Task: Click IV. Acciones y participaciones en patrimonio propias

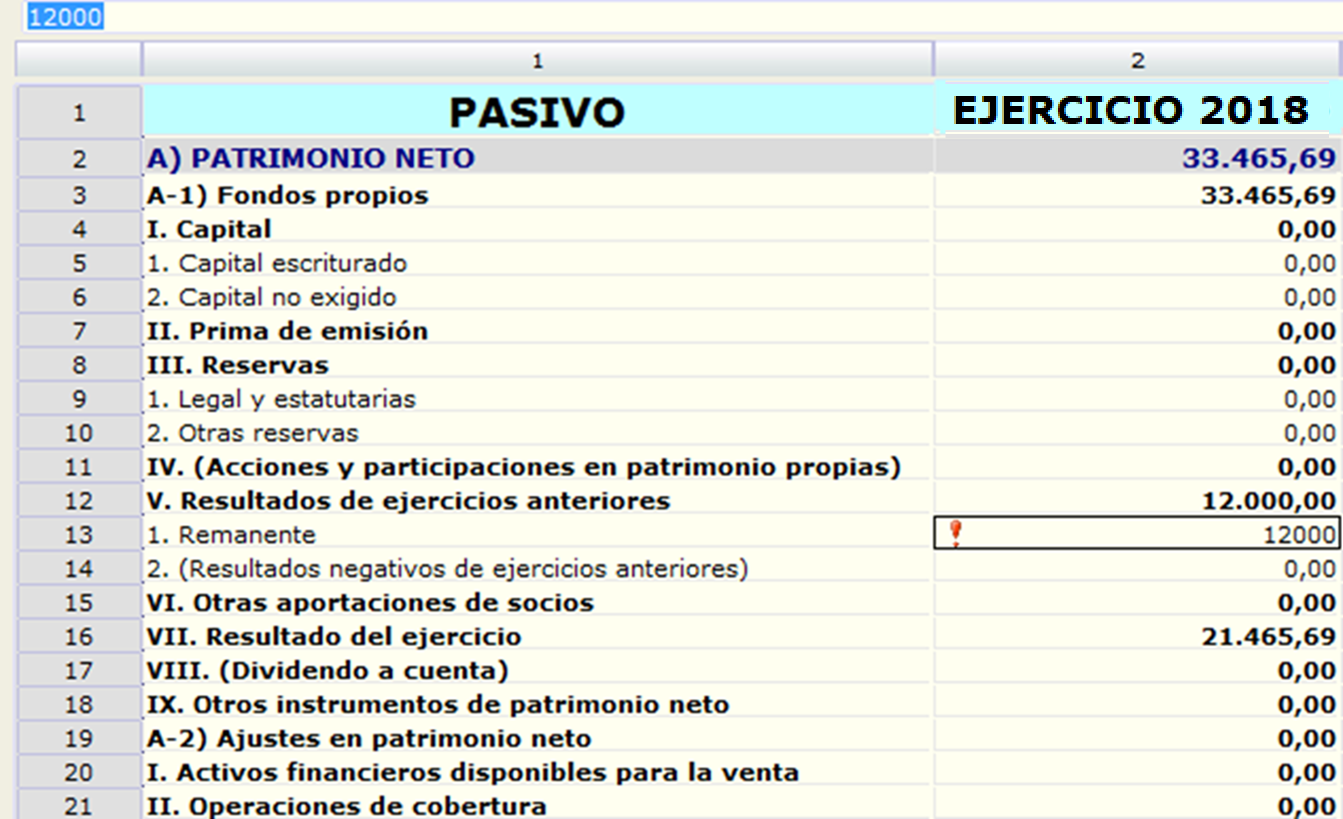Action: coord(538,467)
